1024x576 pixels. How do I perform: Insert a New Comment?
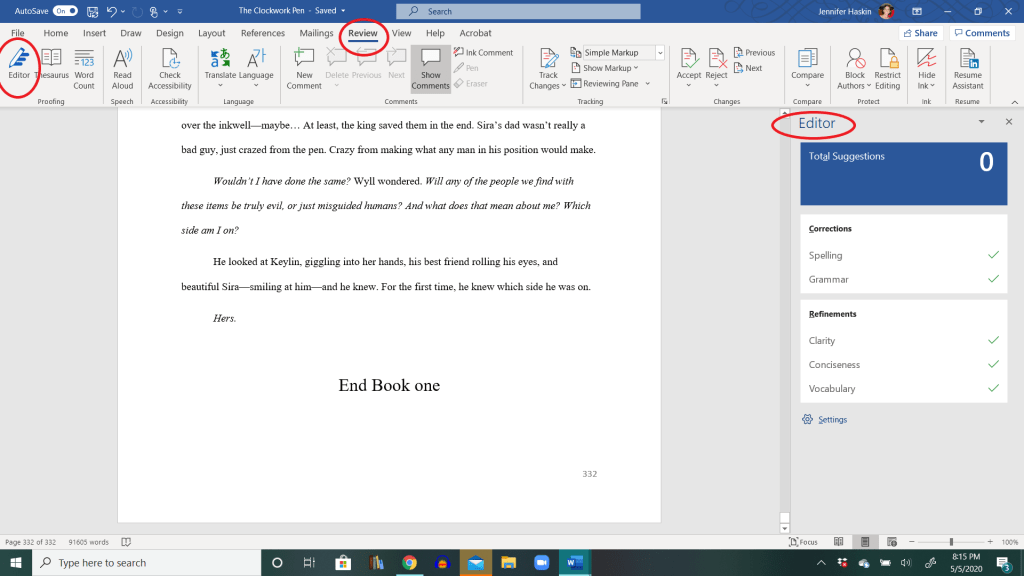[x=304, y=66]
